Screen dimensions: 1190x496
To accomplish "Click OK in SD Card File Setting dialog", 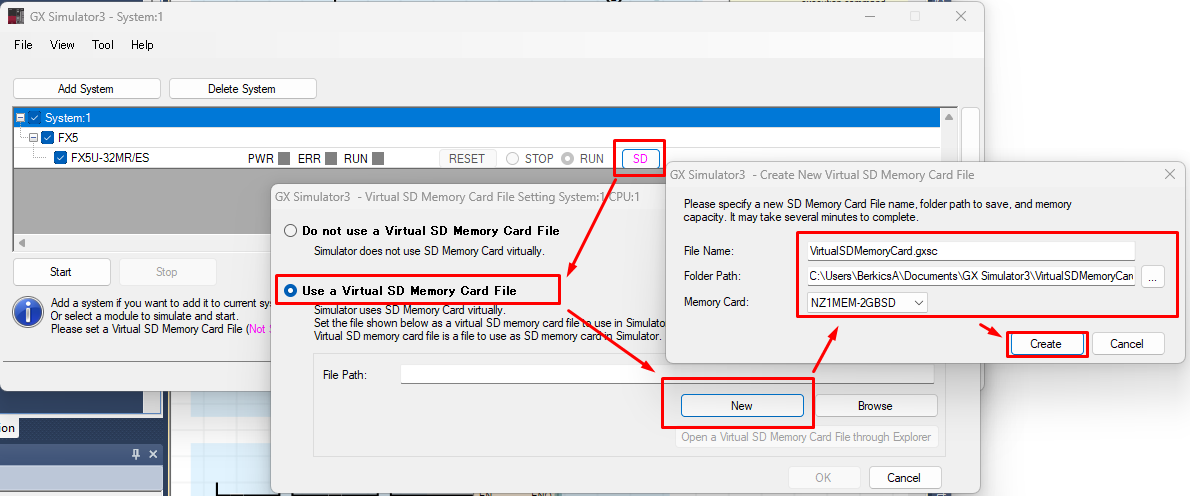I will click(x=823, y=478).
